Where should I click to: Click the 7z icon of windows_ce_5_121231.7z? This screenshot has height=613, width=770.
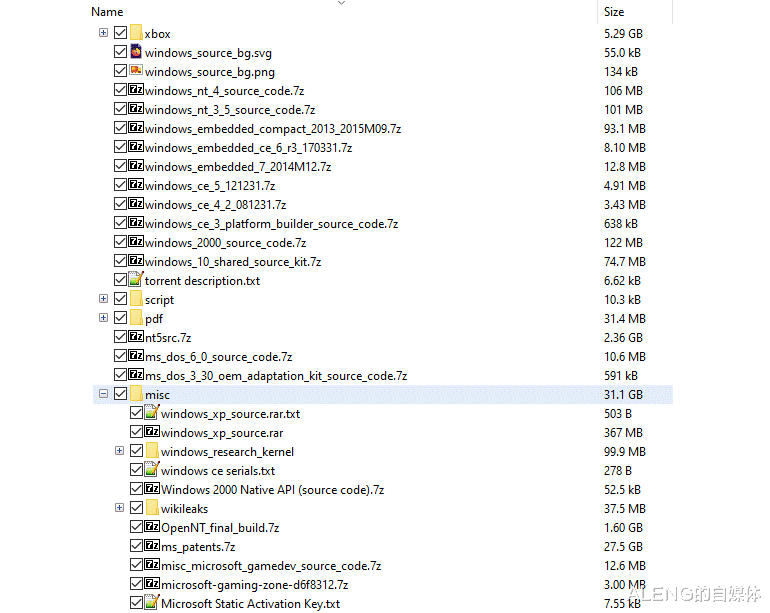tap(136, 185)
